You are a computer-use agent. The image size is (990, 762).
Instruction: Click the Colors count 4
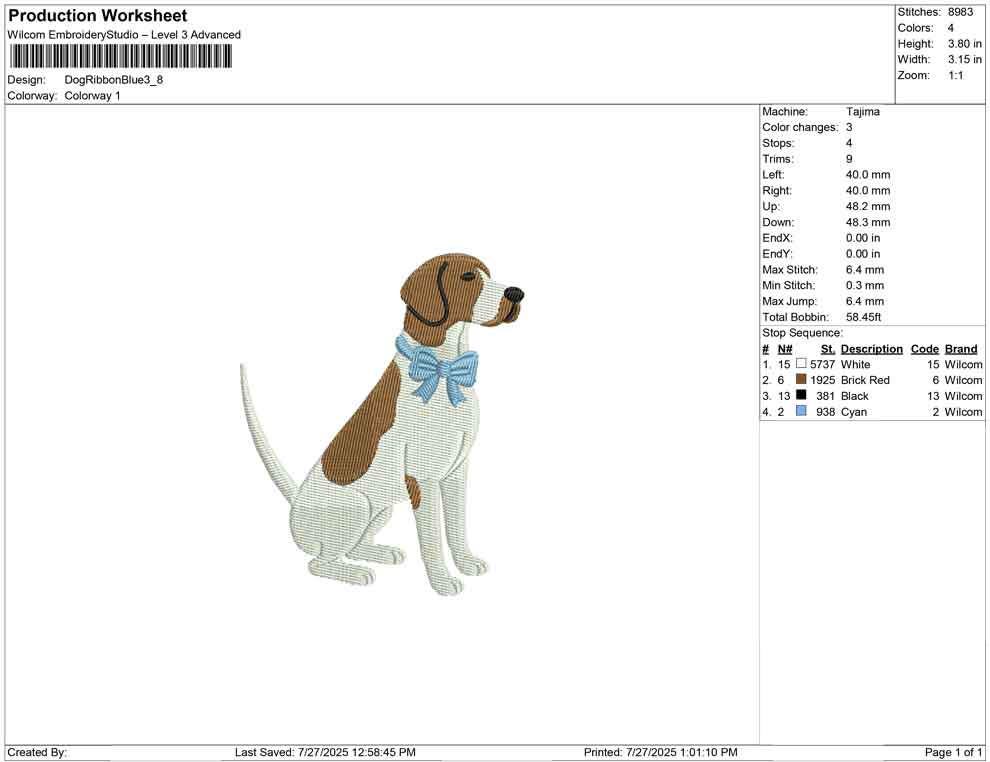pos(950,28)
